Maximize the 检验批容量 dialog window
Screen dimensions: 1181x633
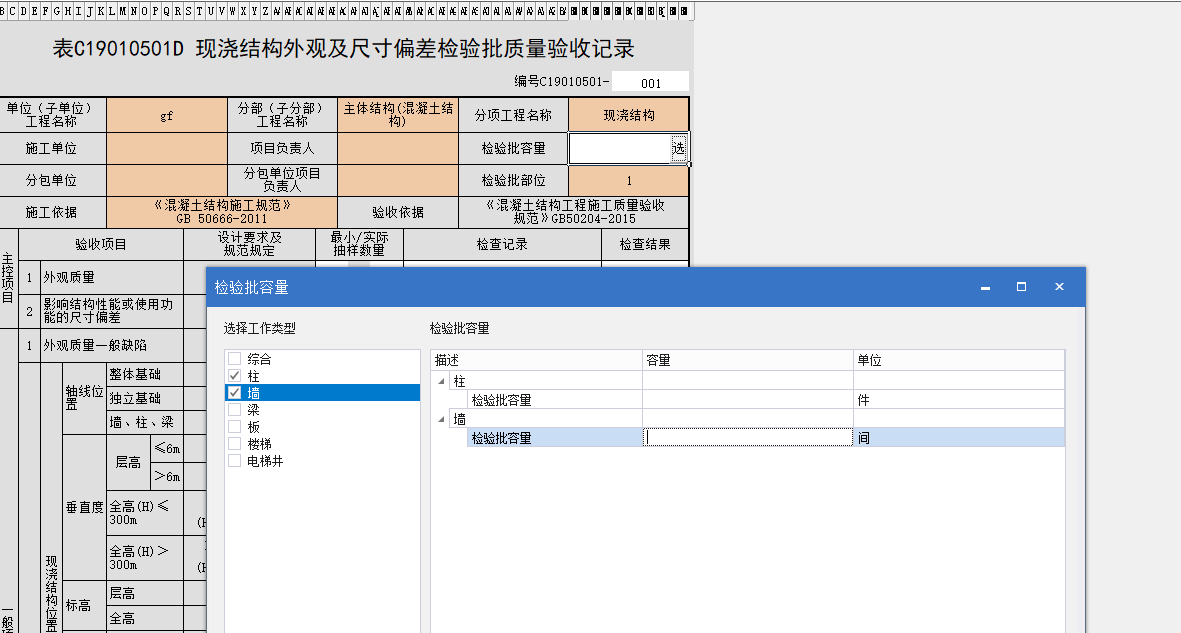pos(1021,287)
